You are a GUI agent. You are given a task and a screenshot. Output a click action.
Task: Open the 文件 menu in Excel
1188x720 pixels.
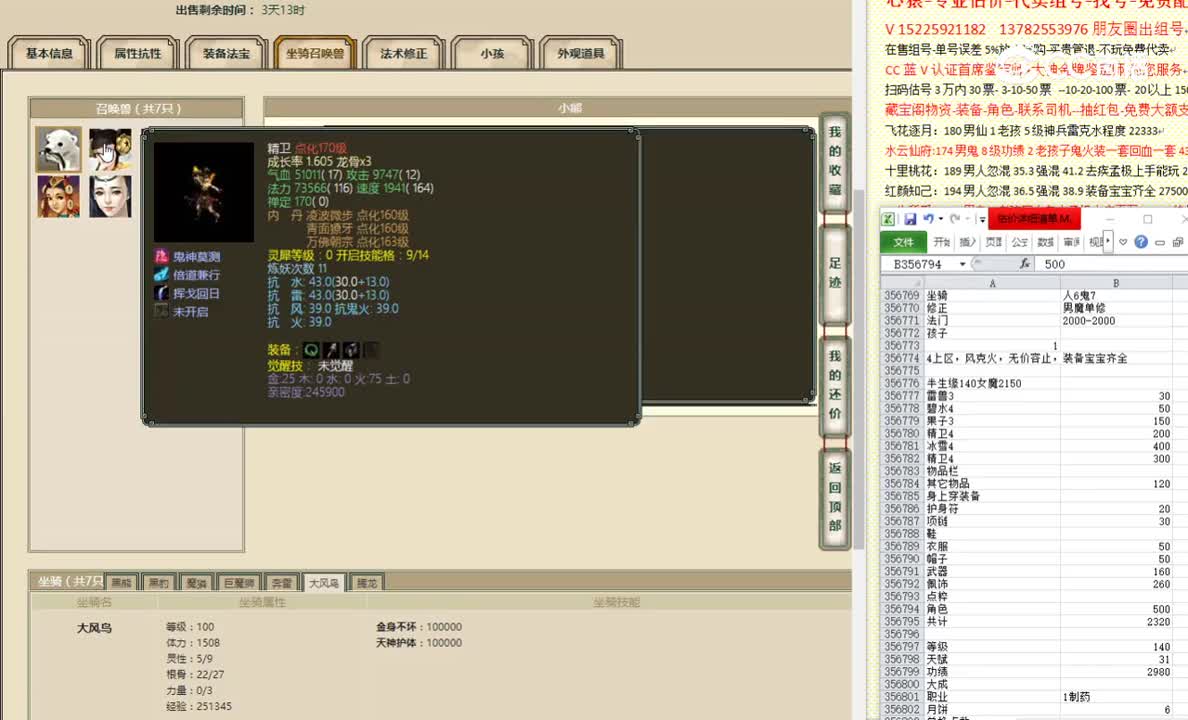click(903, 240)
